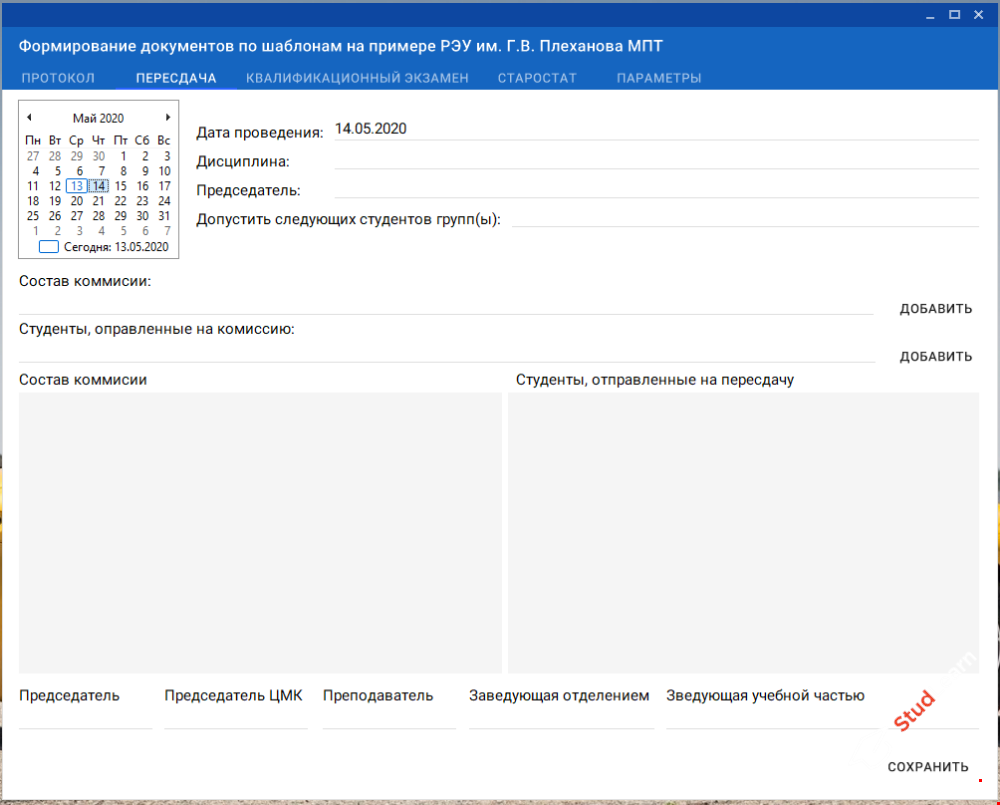Click the Дата проведения date field
The height and width of the screenshot is (805, 1000).
click(655, 129)
